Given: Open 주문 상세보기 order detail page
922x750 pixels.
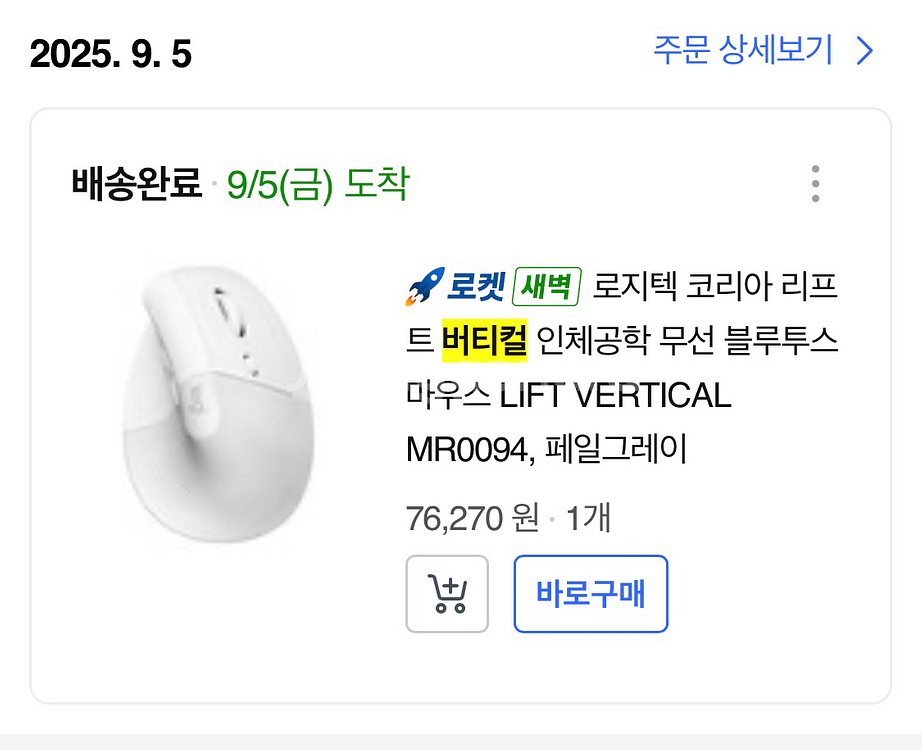Looking at the screenshot, I should point(738,50).
